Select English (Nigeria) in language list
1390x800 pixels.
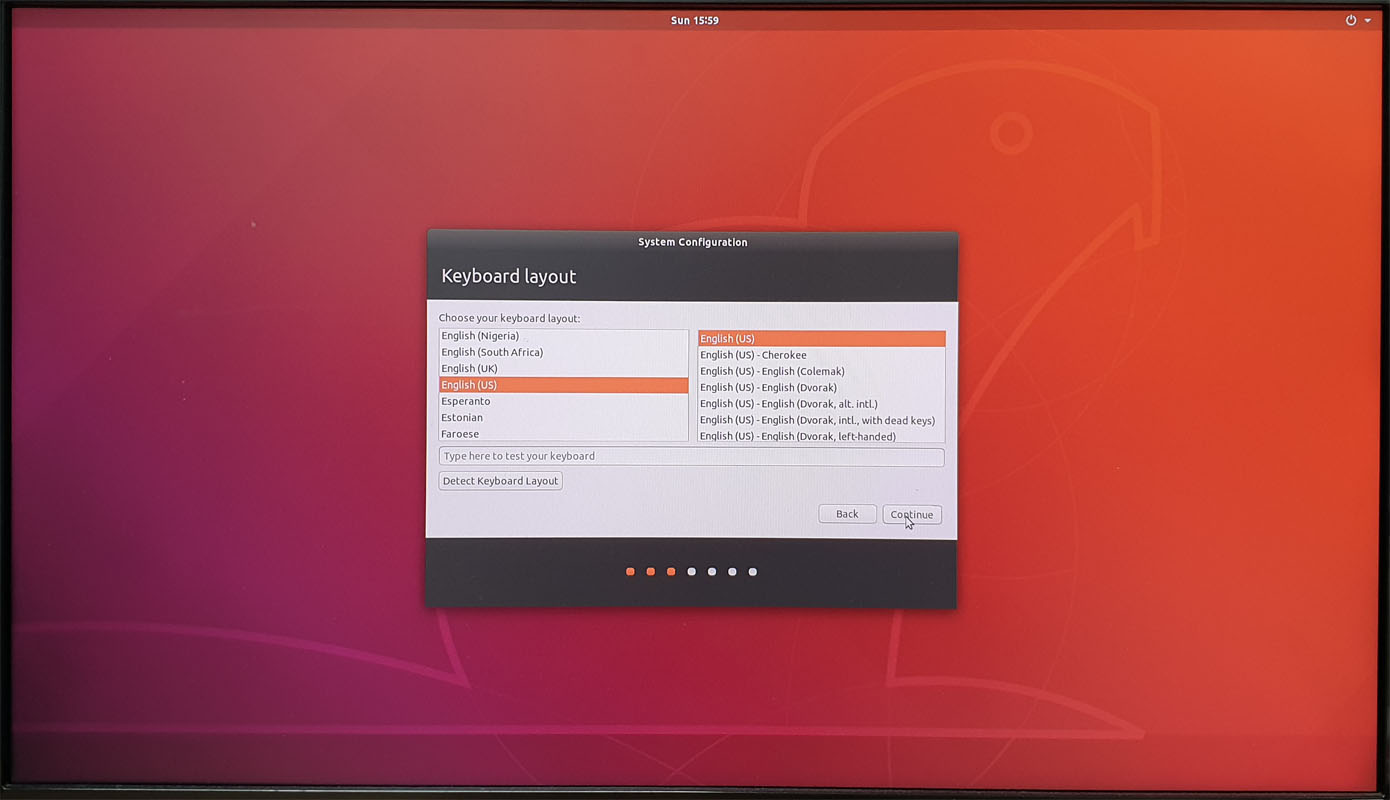point(563,336)
